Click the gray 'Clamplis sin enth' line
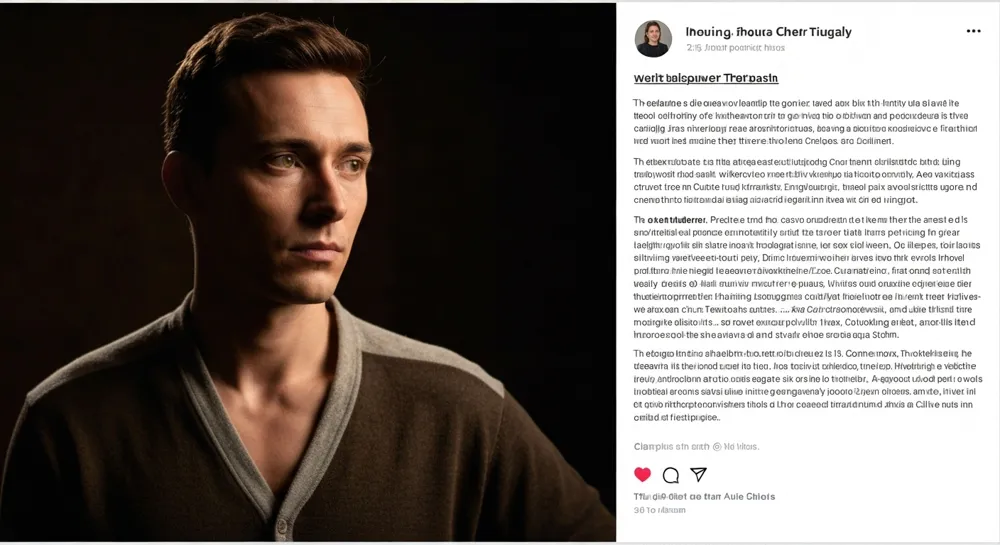Viewport: 1000px width, 545px height. 696,447
